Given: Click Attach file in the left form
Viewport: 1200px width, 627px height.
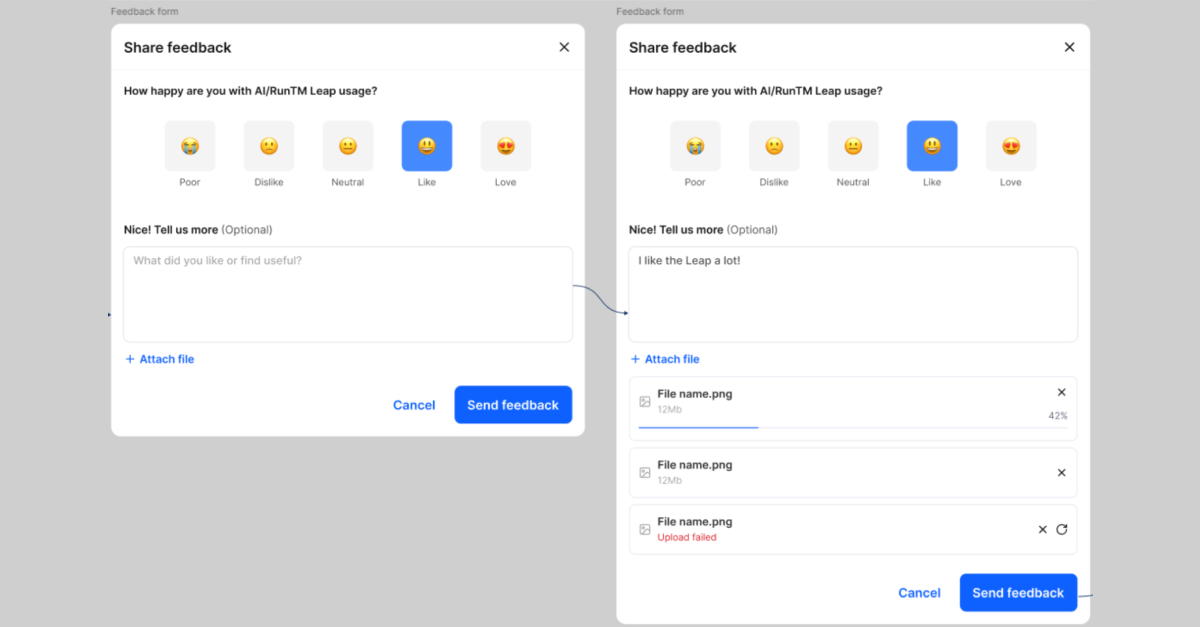Looking at the screenshot, I should (x=160, y=359).
